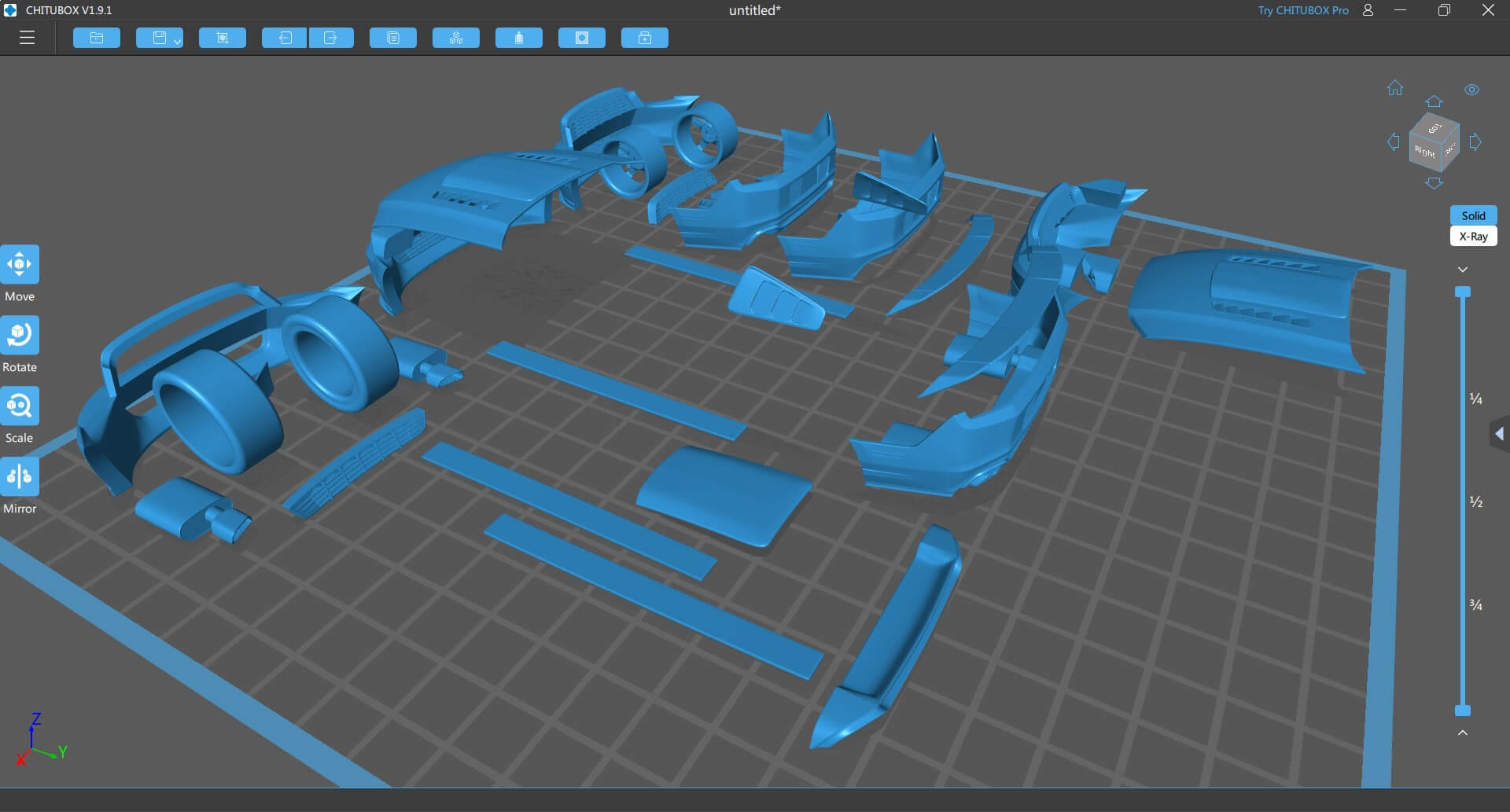The image size is (1510, 812).
Task: Click the Hollow model icon
Action: 519,38
